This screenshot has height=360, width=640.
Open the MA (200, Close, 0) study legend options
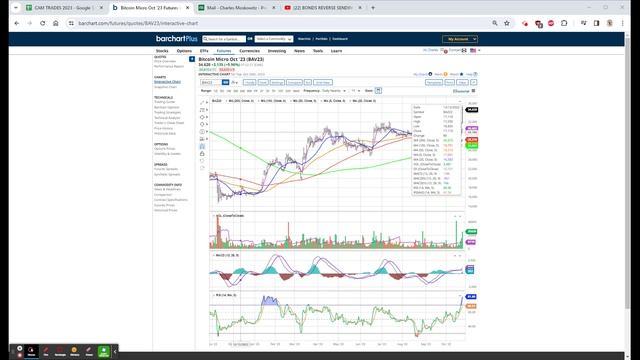[x=241, y=101]
